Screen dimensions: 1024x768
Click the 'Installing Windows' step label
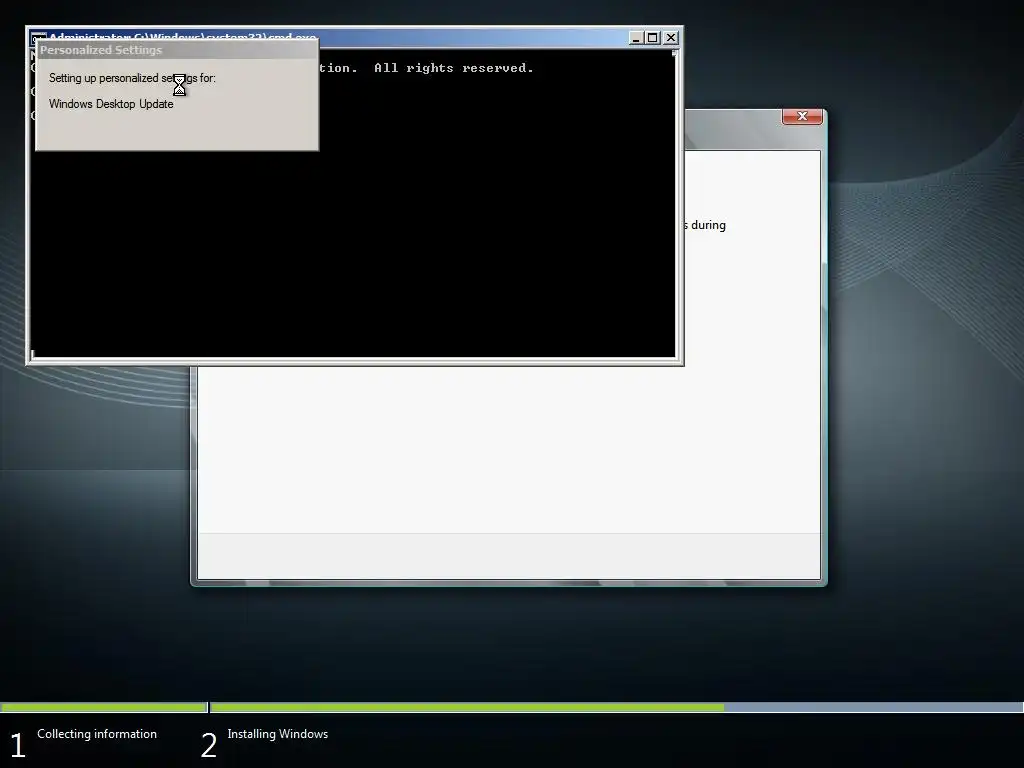click(278, 734)
